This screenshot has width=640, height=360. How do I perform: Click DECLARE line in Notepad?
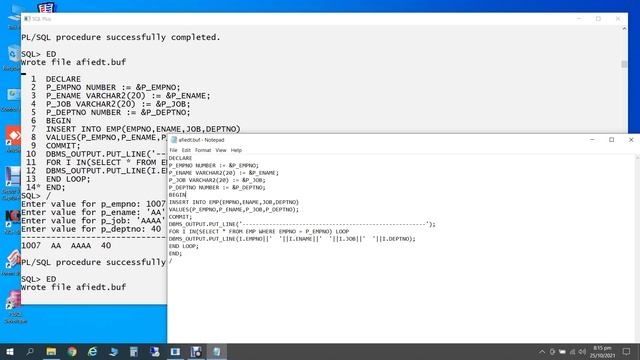180,158
